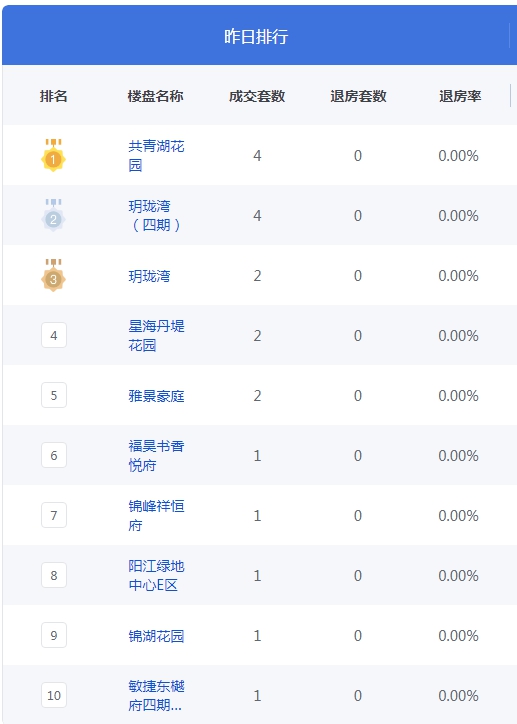
Task: Click the rank 6 number badge
Action: (54, 455)
